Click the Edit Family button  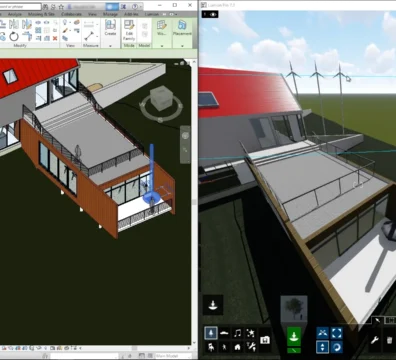point(129,30)
